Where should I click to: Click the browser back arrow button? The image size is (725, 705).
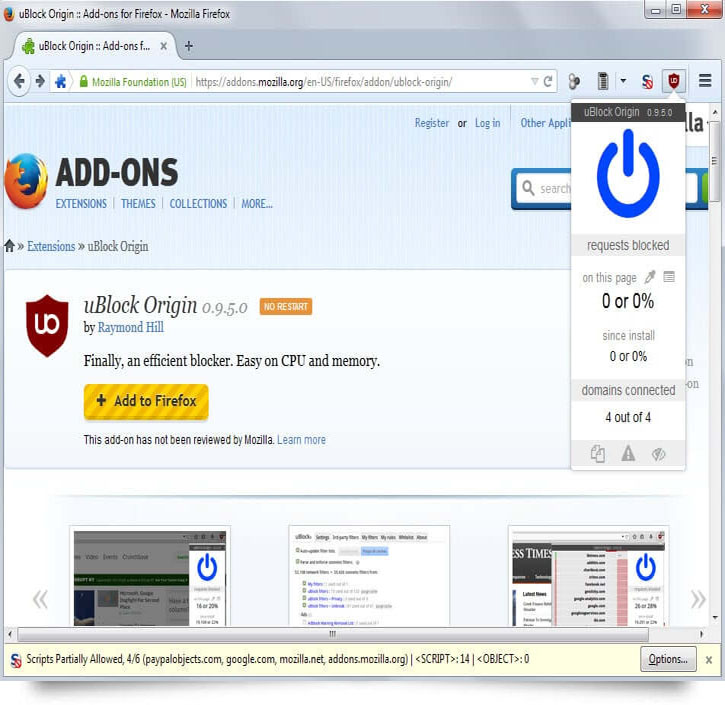point(19,81)
